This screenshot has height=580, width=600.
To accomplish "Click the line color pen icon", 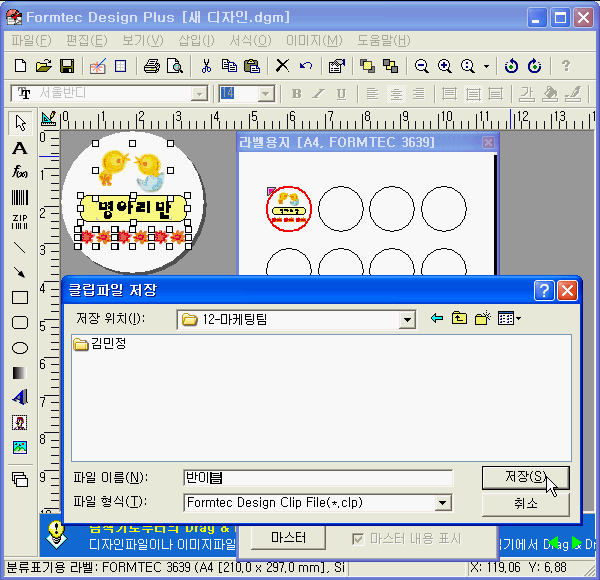I will pos(573,94).
